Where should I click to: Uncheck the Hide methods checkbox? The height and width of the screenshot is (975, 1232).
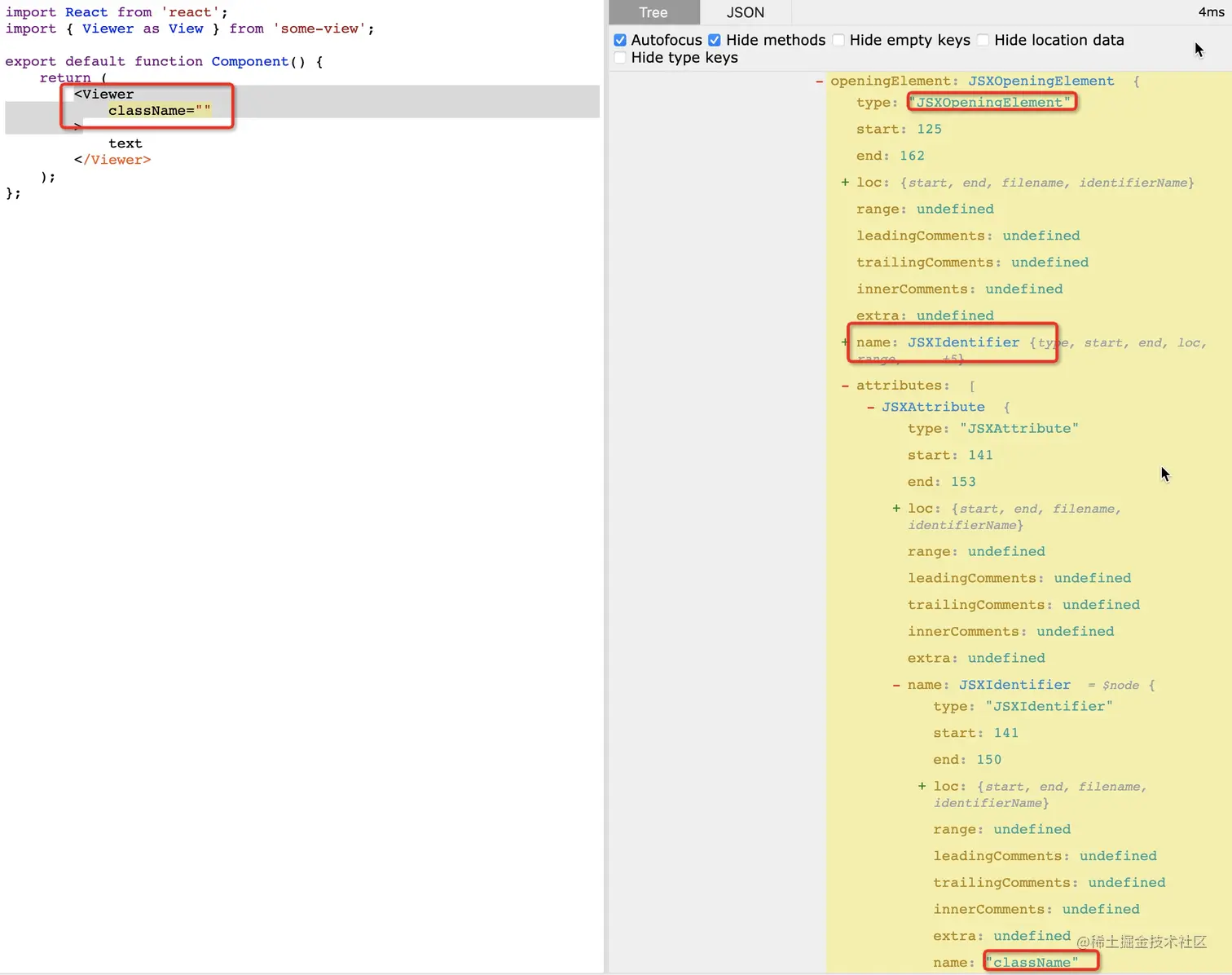[x=715, y=40]
